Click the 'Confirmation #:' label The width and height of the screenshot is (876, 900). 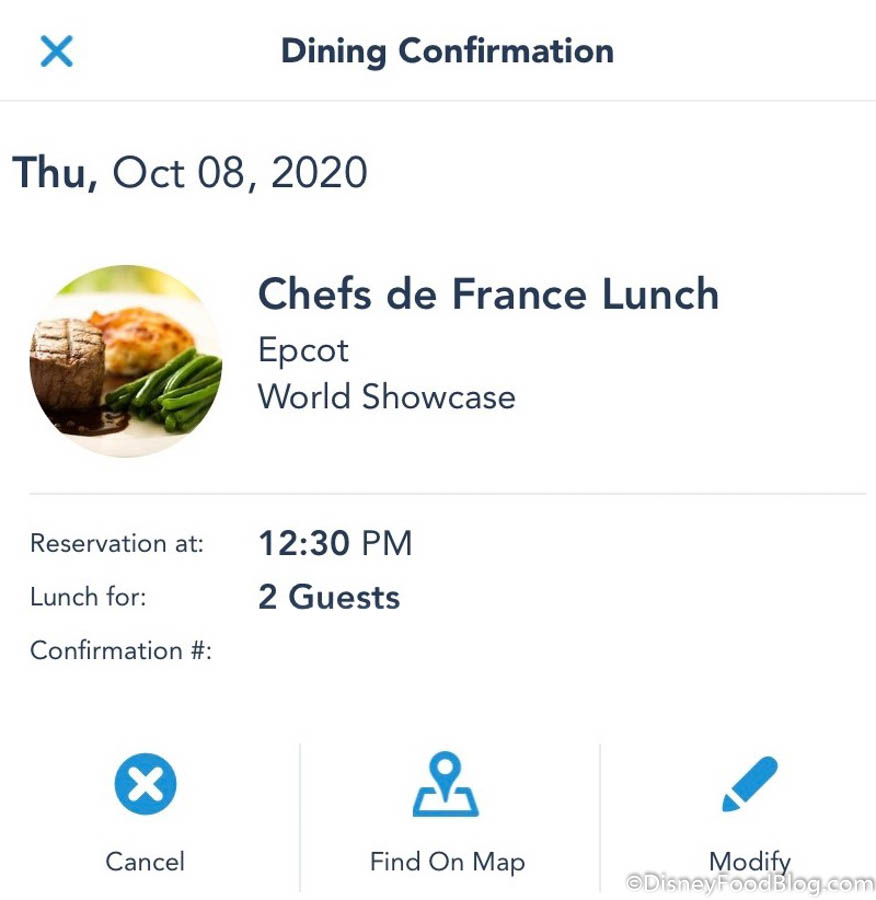121,651
